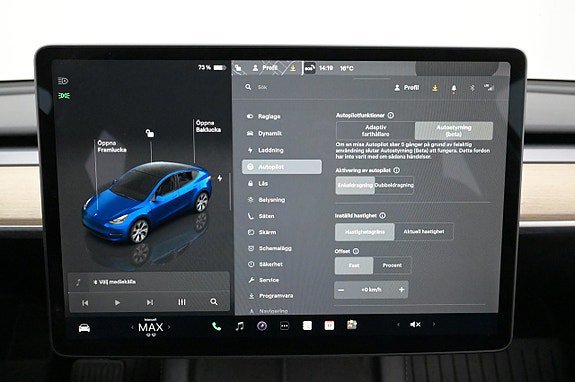Open the media equalizer icon
This screenshot has width=575, height=382.
(182, 302)
